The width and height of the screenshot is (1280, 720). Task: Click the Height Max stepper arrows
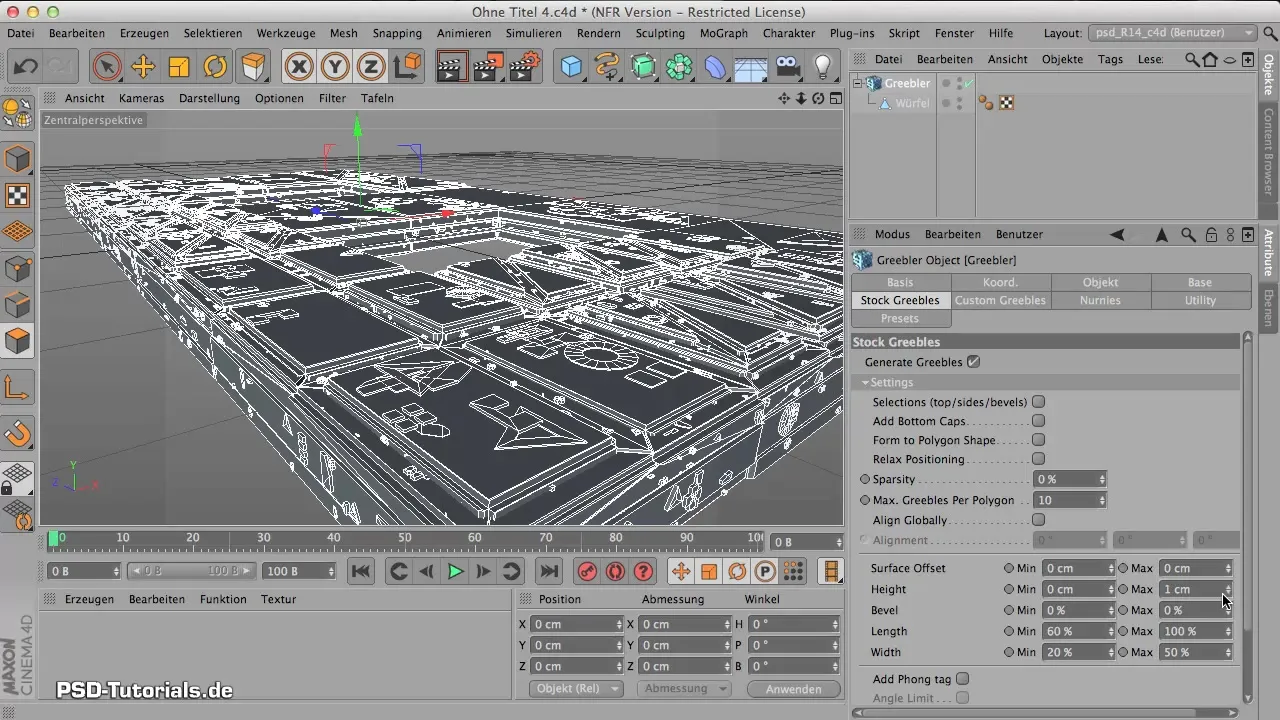(1227, 589)
